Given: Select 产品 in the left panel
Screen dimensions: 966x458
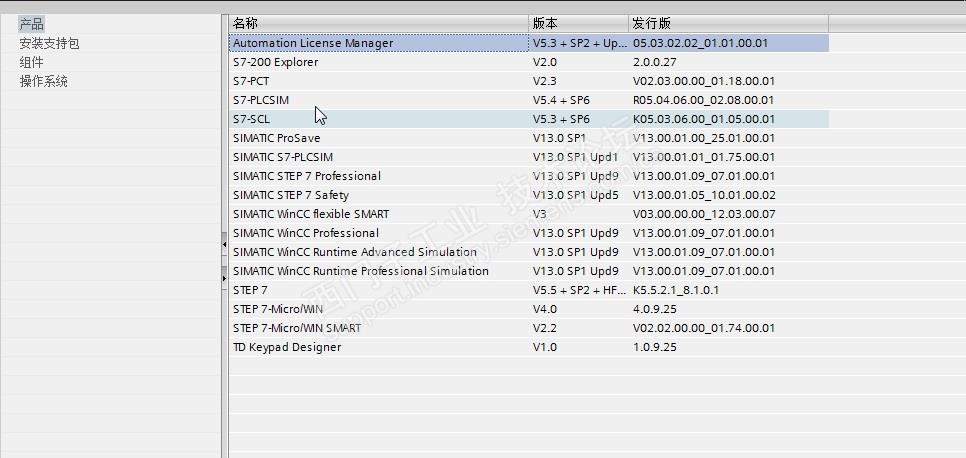Looking at the screenshot, I should pyautogui.click(x=32, y=24).
